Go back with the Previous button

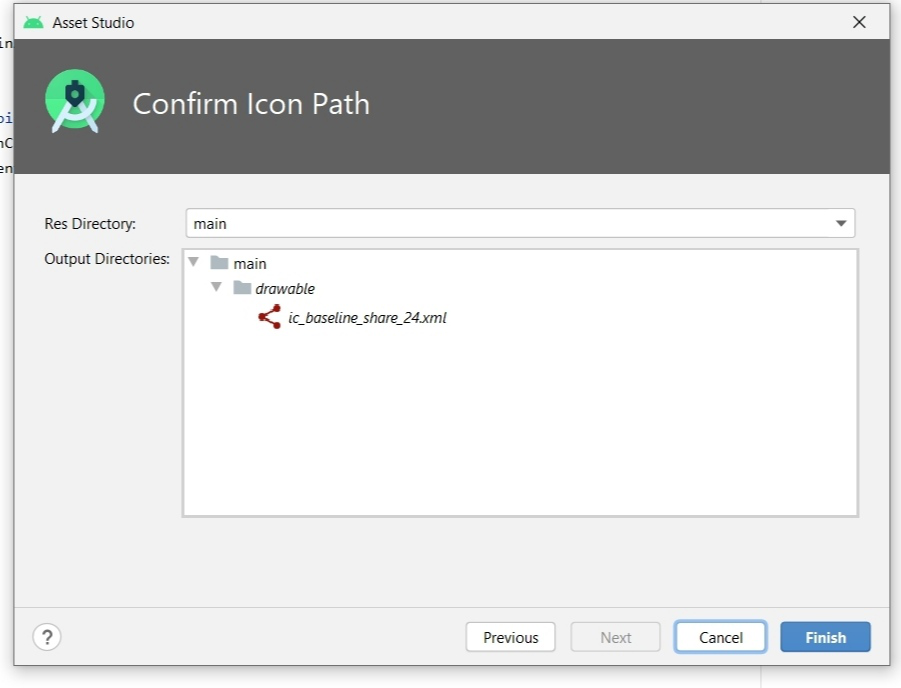pos(510,637)
